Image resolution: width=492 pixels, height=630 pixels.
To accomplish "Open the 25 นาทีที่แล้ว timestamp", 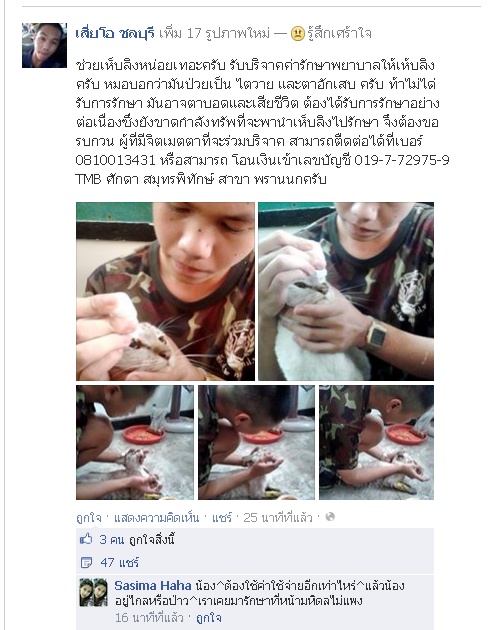I will (x=278, y=518).
